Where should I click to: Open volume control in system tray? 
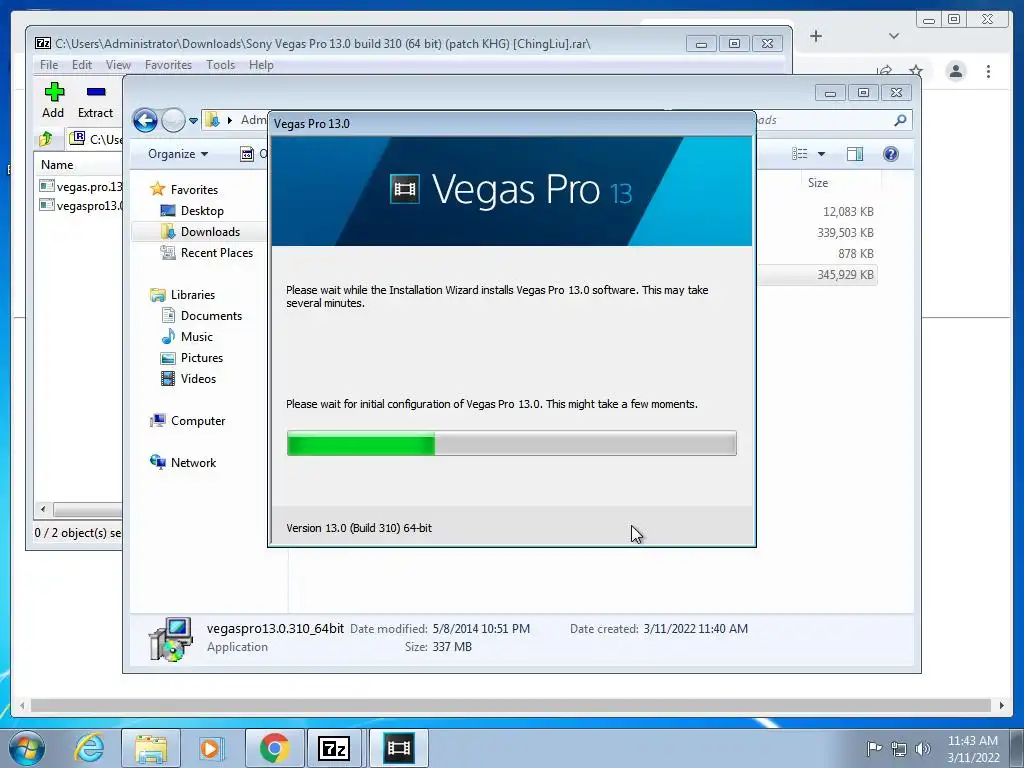coord(922,749)
